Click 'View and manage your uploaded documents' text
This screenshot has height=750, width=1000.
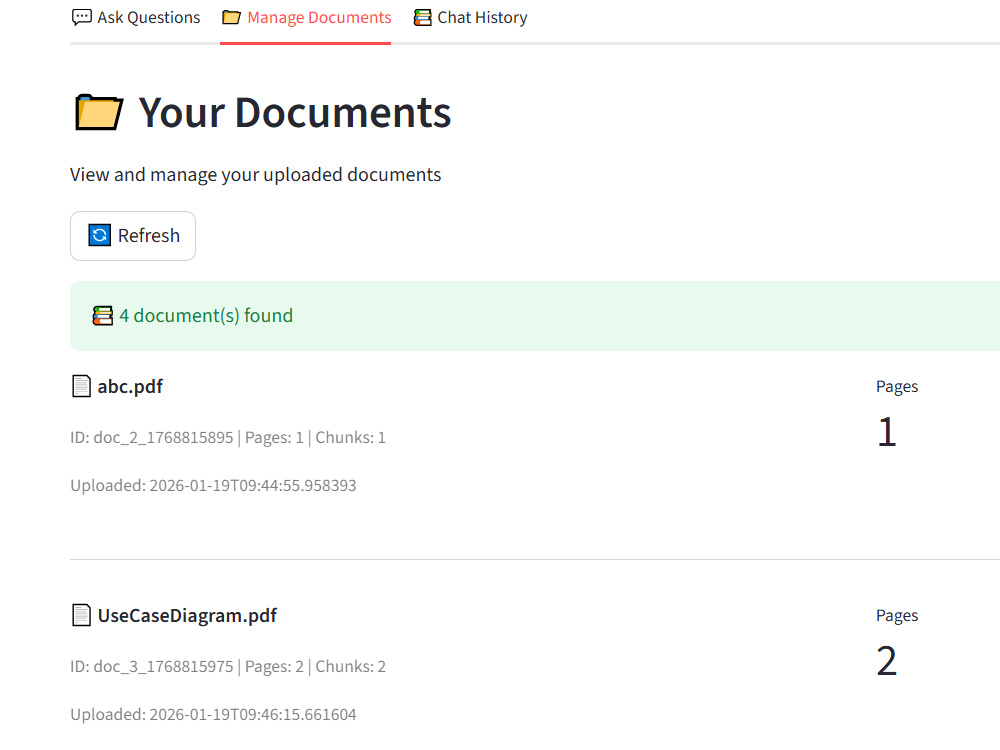click(x=256, y=175)
